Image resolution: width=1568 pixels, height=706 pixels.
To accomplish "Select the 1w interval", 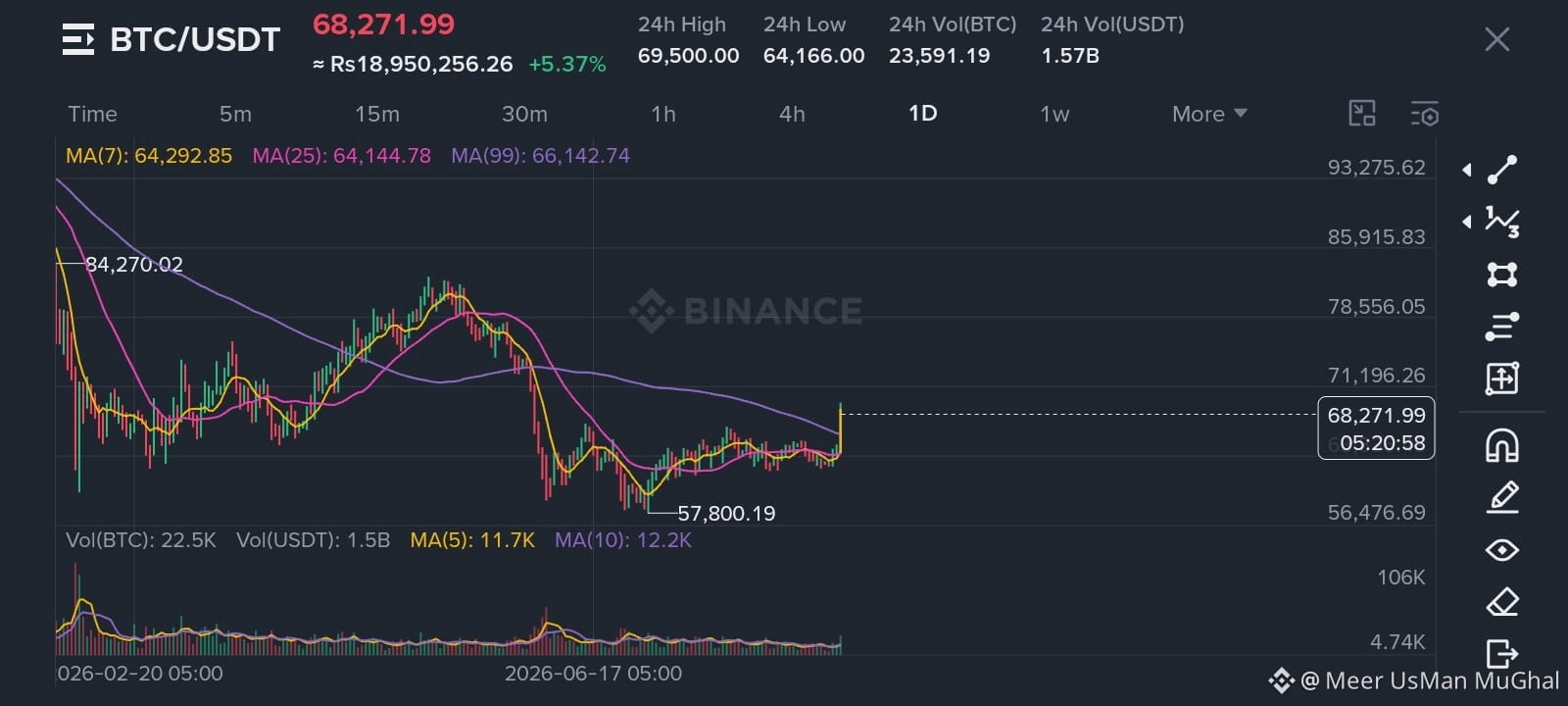I will tap(1054, 114).
